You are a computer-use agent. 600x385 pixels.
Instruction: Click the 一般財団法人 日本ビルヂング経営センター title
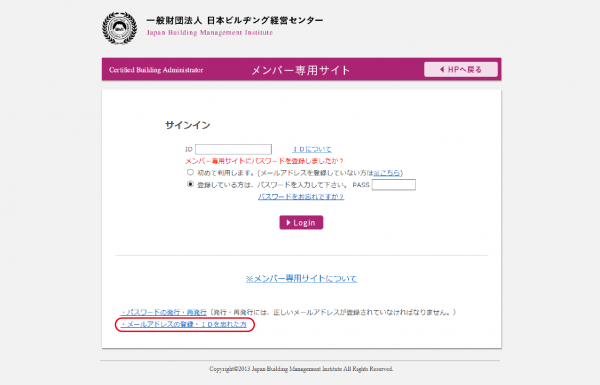pos(235,20)
